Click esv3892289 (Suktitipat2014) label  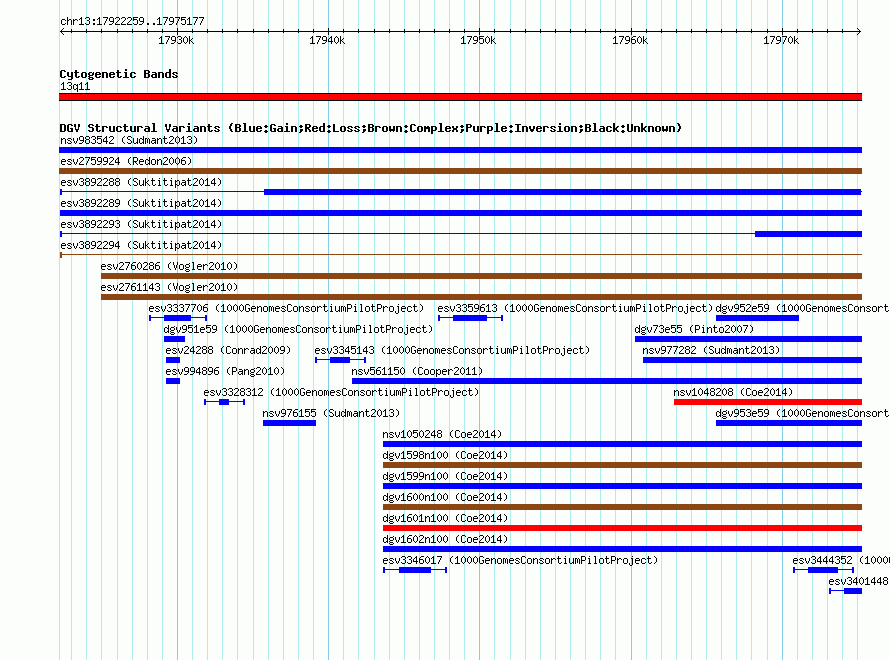[141, 203]
